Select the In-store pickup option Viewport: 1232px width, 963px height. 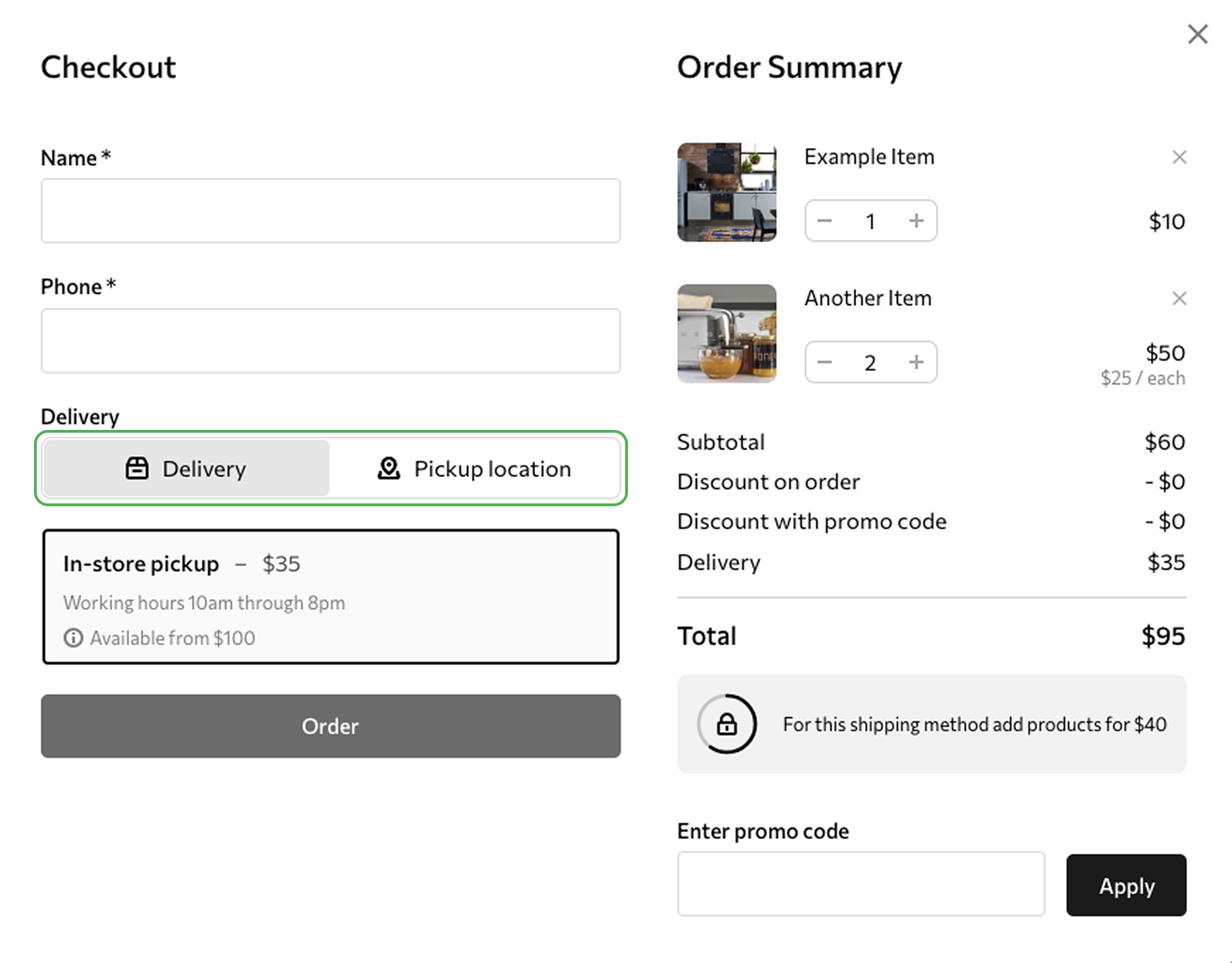pyautogui.click(x=330, y=596)
